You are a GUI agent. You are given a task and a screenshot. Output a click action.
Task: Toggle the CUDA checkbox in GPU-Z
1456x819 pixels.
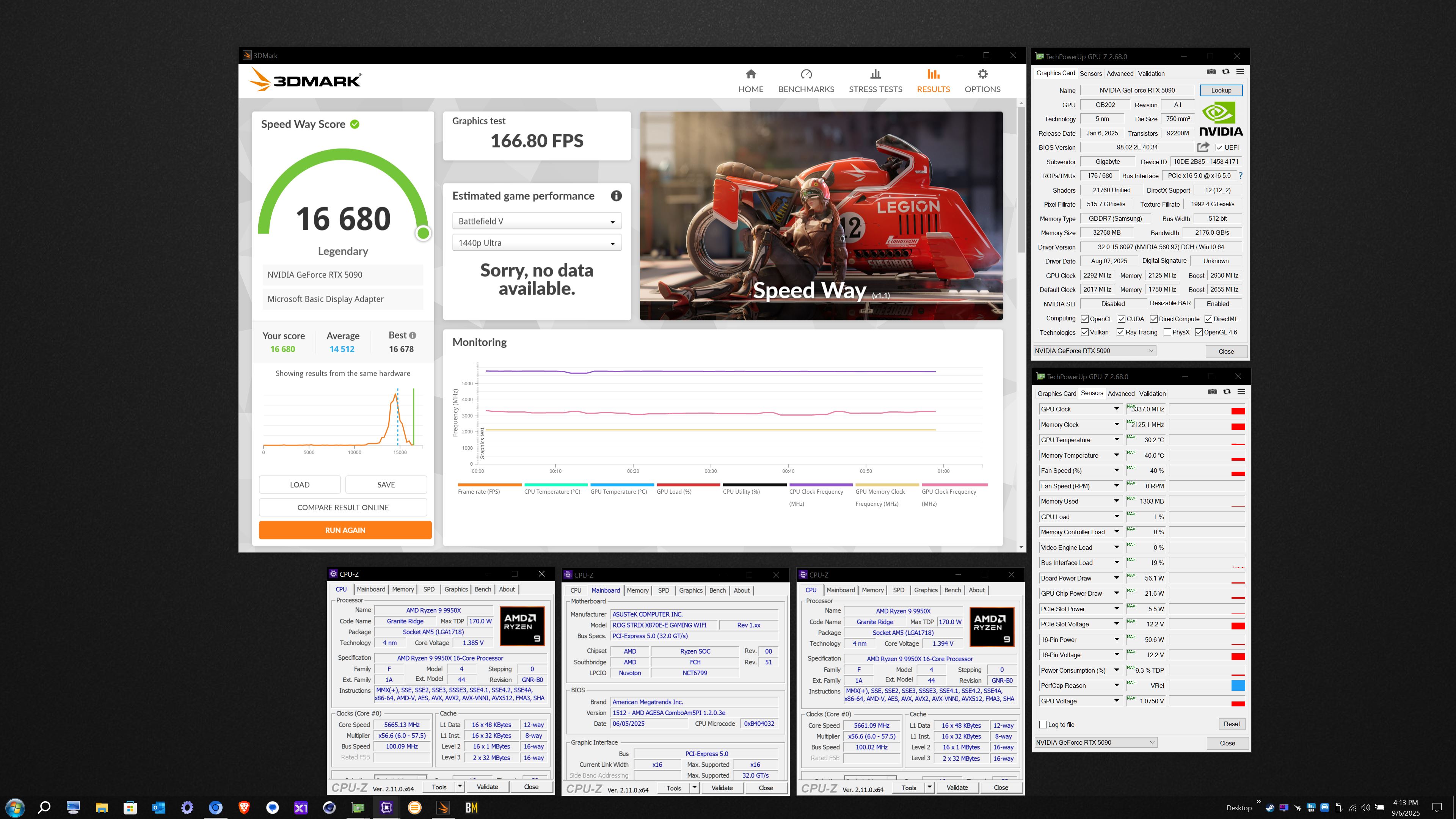[1122, 319]
